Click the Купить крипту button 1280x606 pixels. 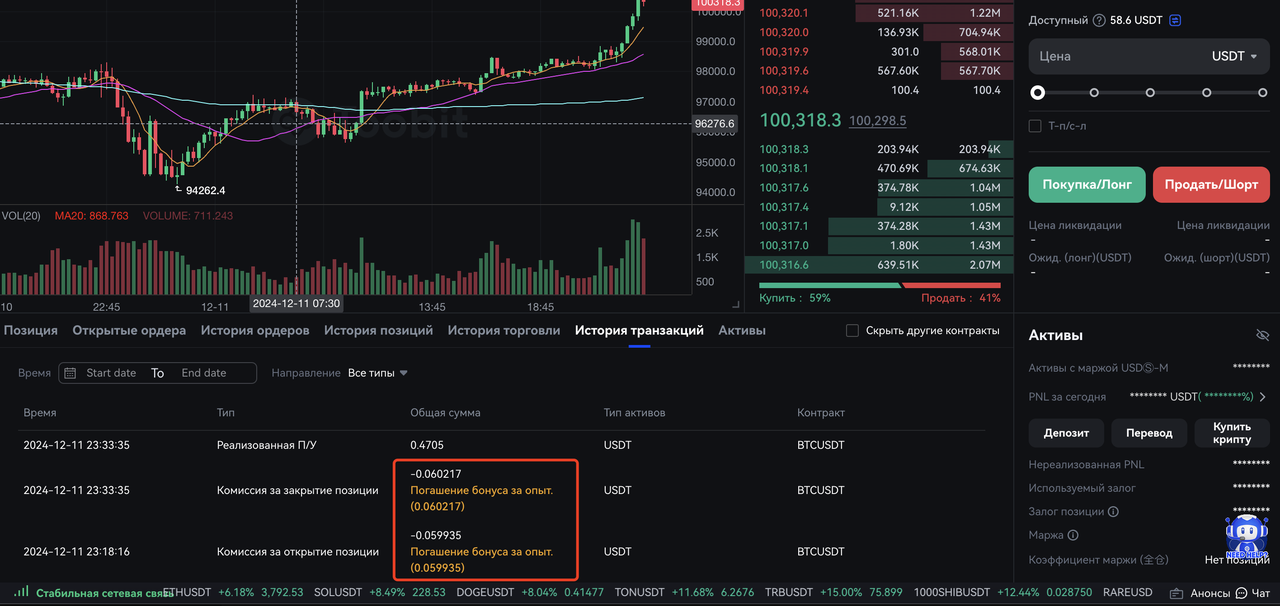pos(1232,433)
